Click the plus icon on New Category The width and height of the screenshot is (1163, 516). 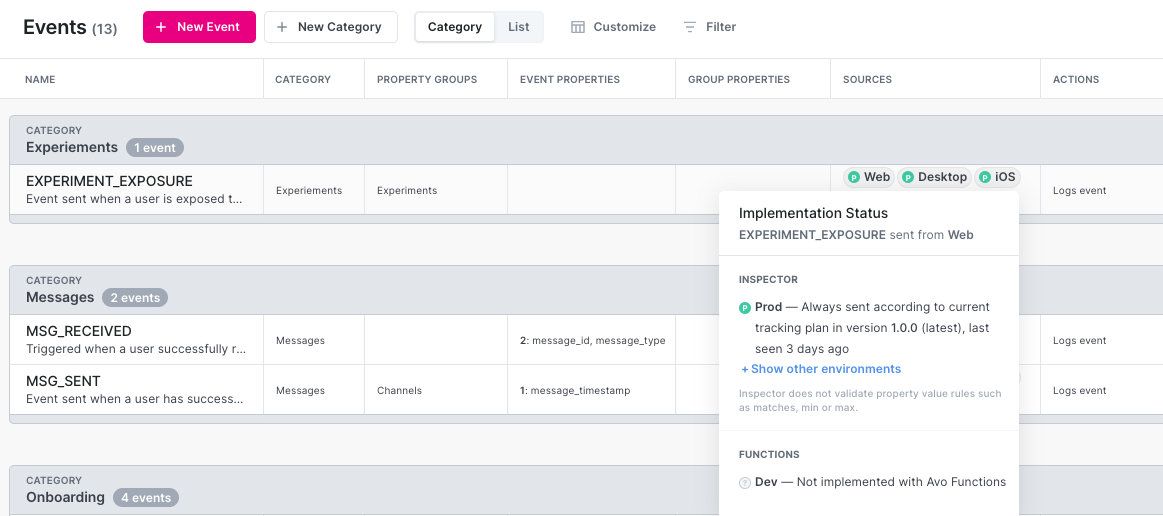pos(282,27)
